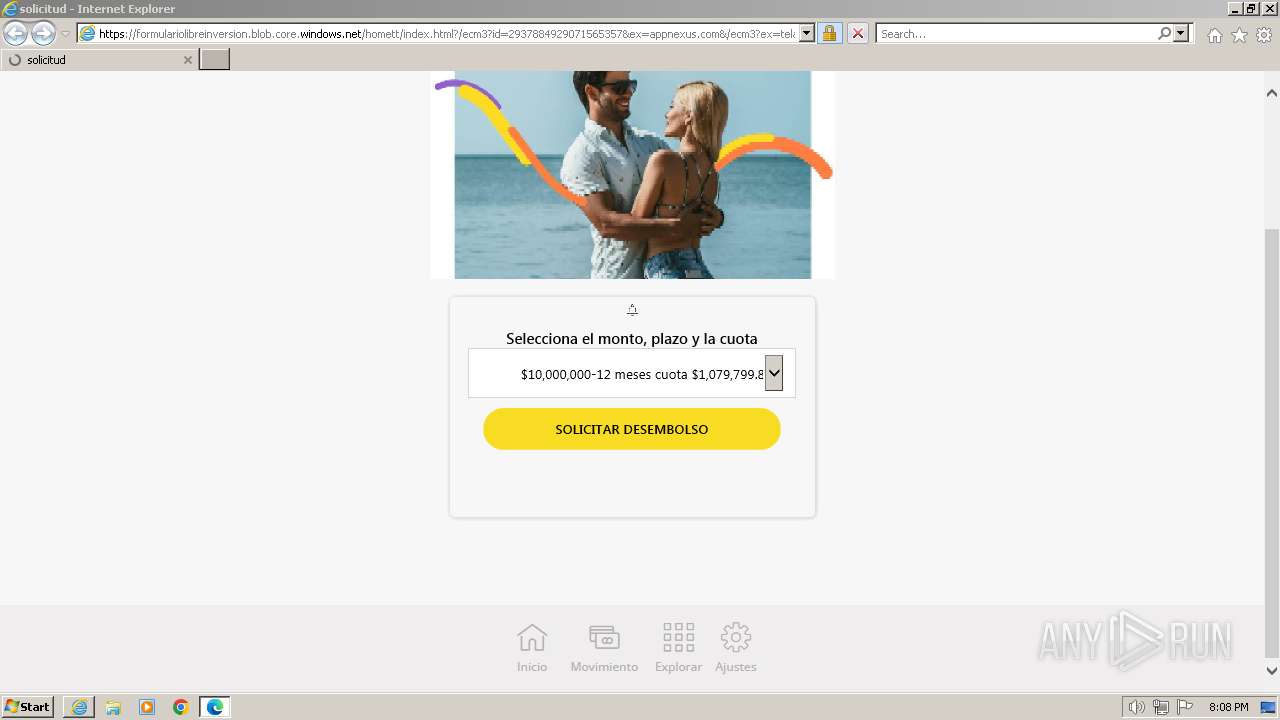1280x720 pixels.
Task: Open Favorites star icon
Action: pyautogui.click(x=1239, y=35)
